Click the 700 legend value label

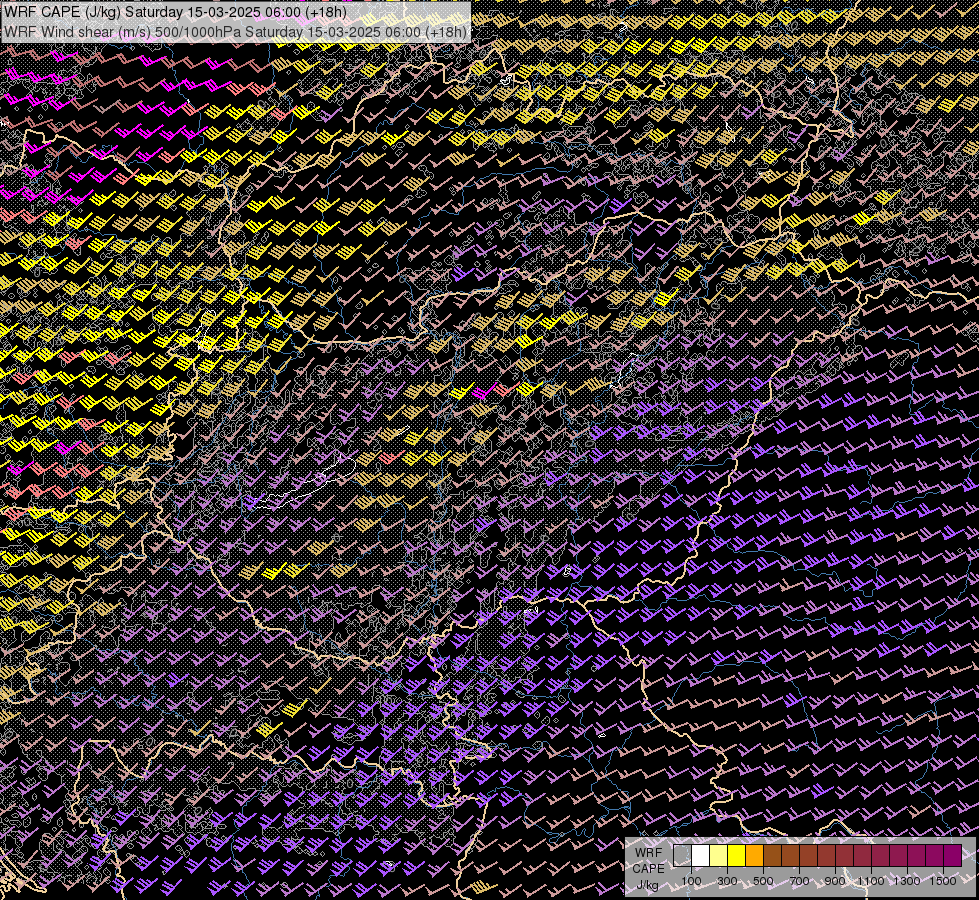tap(799, 881)
